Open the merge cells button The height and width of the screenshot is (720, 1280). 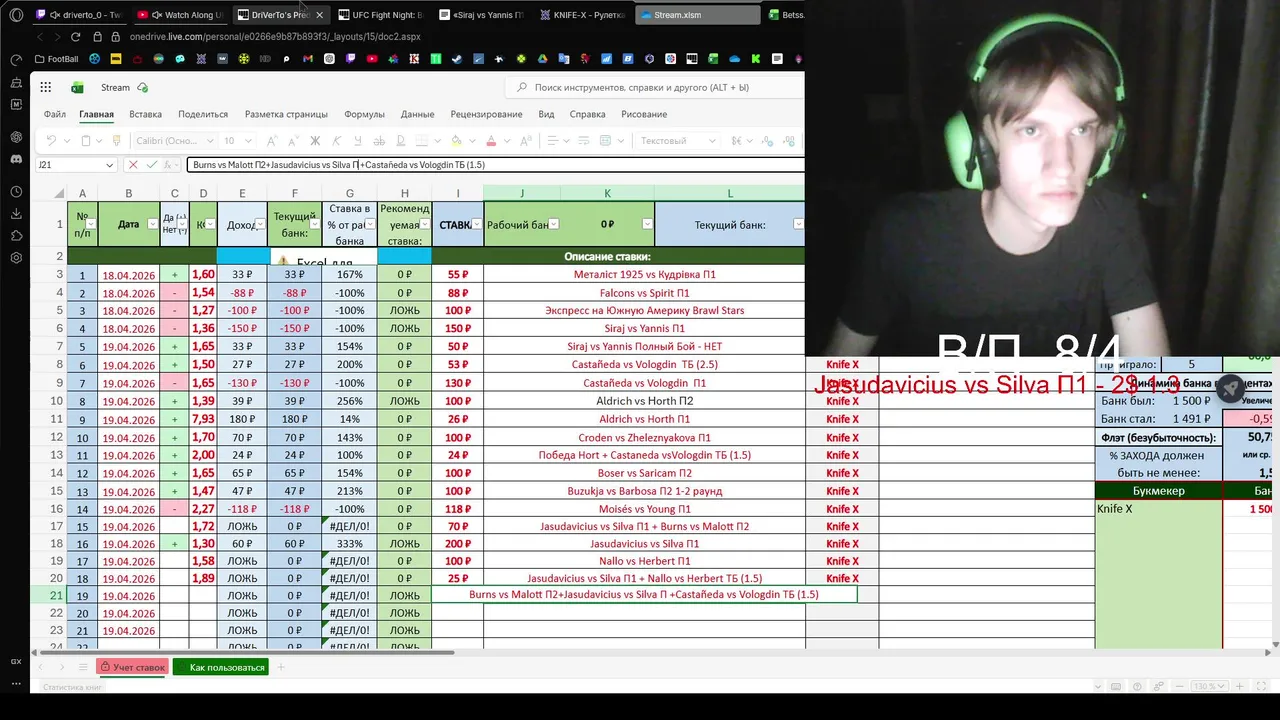[606, 141]
